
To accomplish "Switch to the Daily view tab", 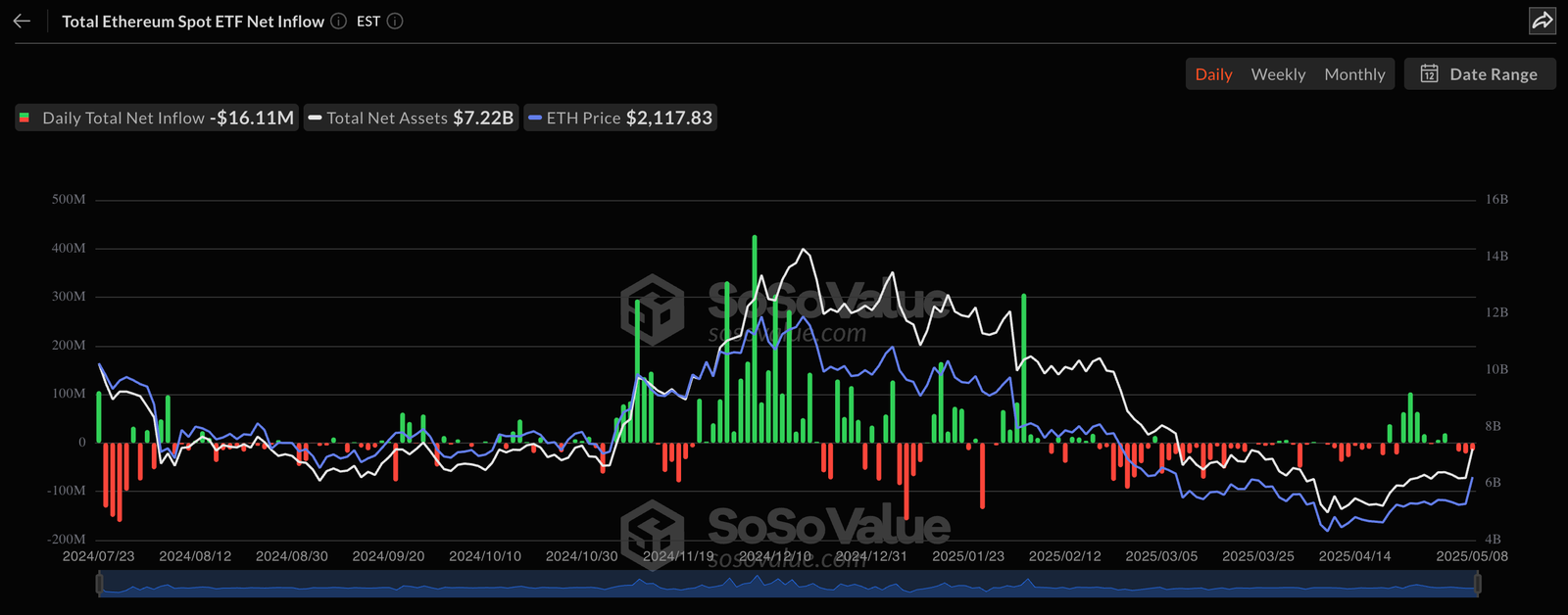I will [1213, 74].
